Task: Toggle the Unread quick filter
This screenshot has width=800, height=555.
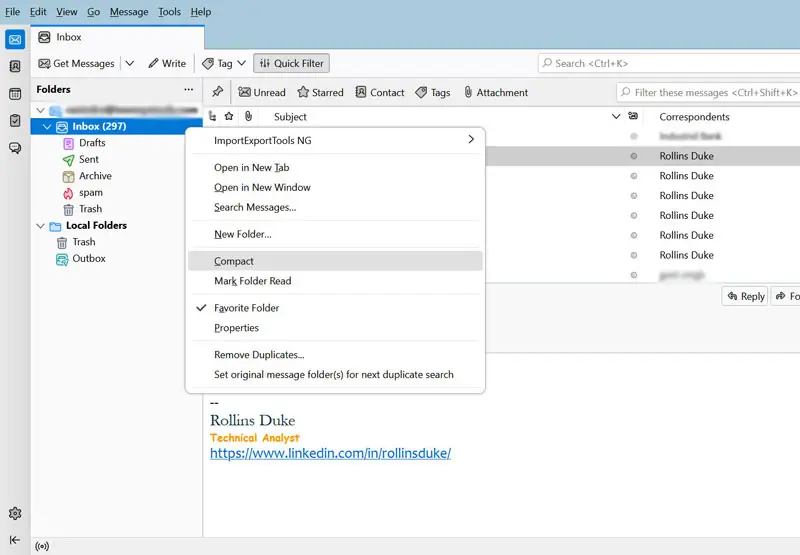Action: point(261,92)
